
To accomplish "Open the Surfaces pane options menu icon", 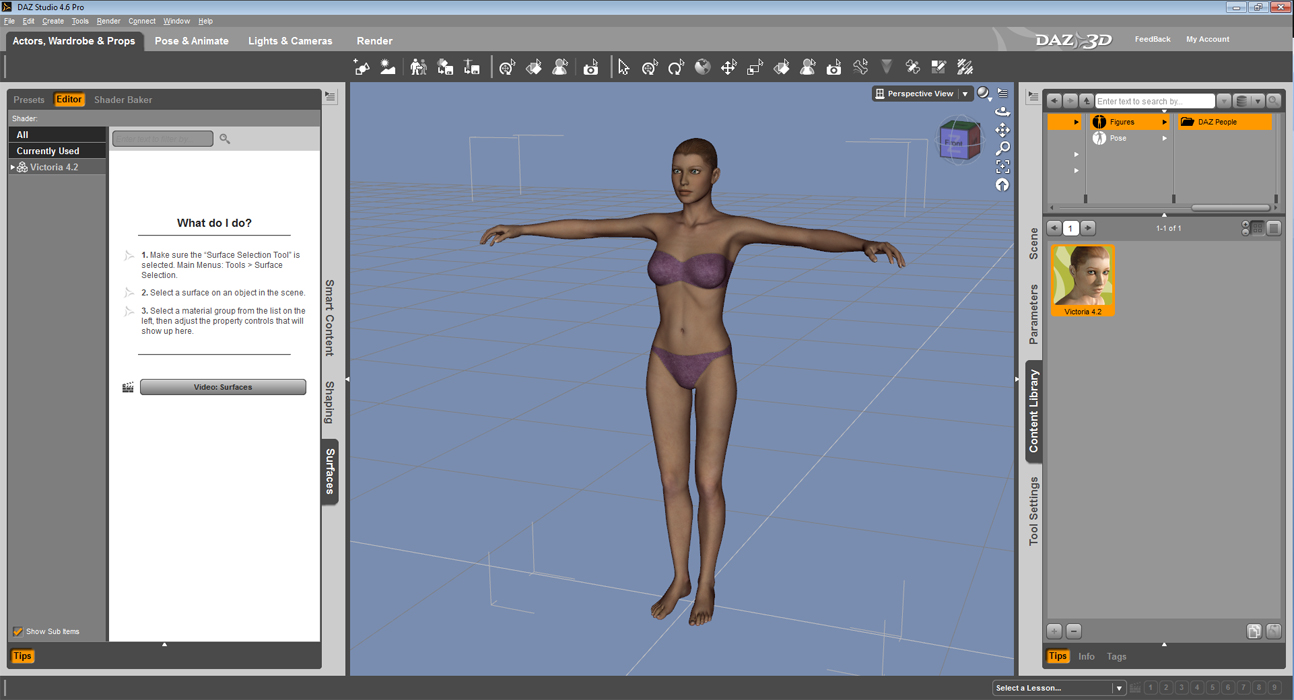I will [x=330, y=97].
